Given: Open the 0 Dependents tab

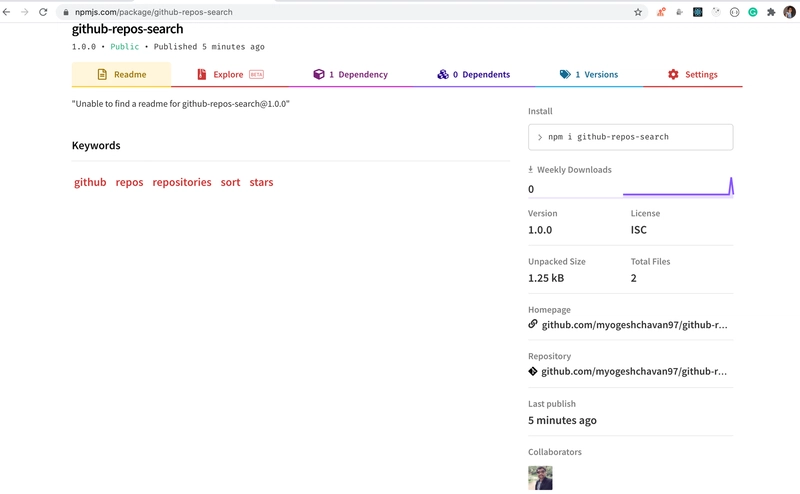Looking at the screenshot, I should (473, 75).
